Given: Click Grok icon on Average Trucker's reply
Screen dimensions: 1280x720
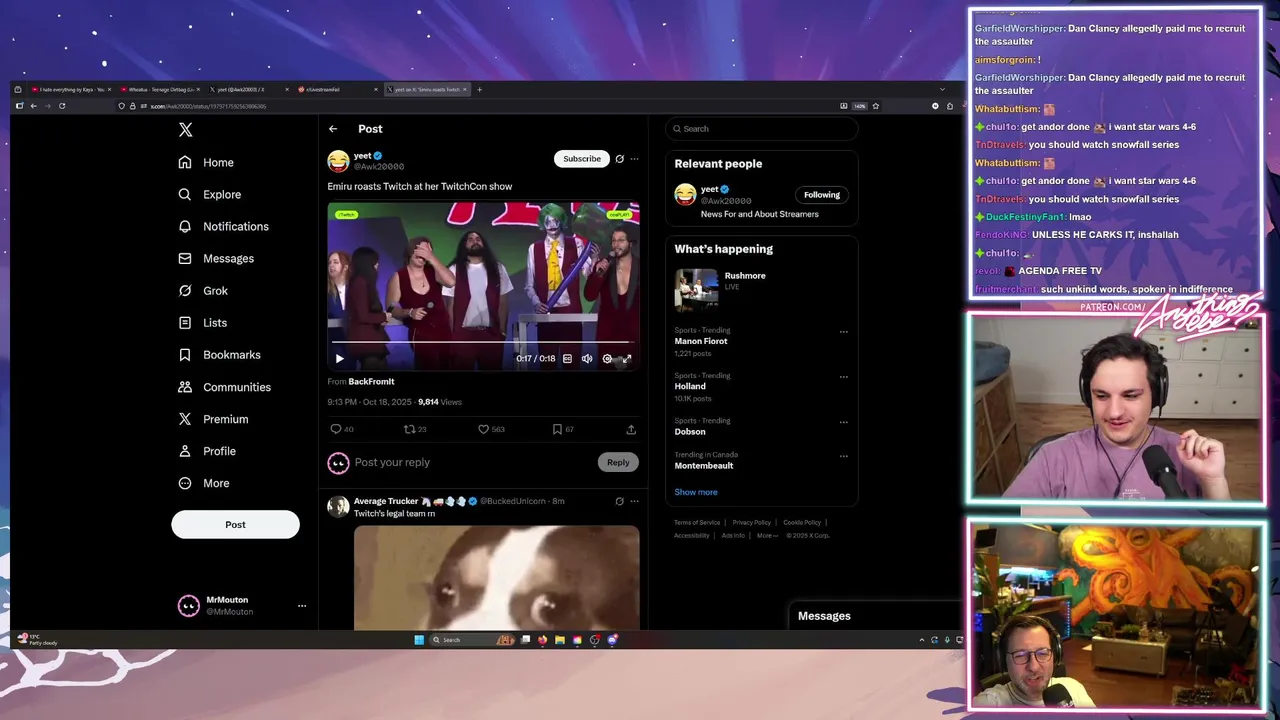Looking at the screenshot, I should 619,501.
